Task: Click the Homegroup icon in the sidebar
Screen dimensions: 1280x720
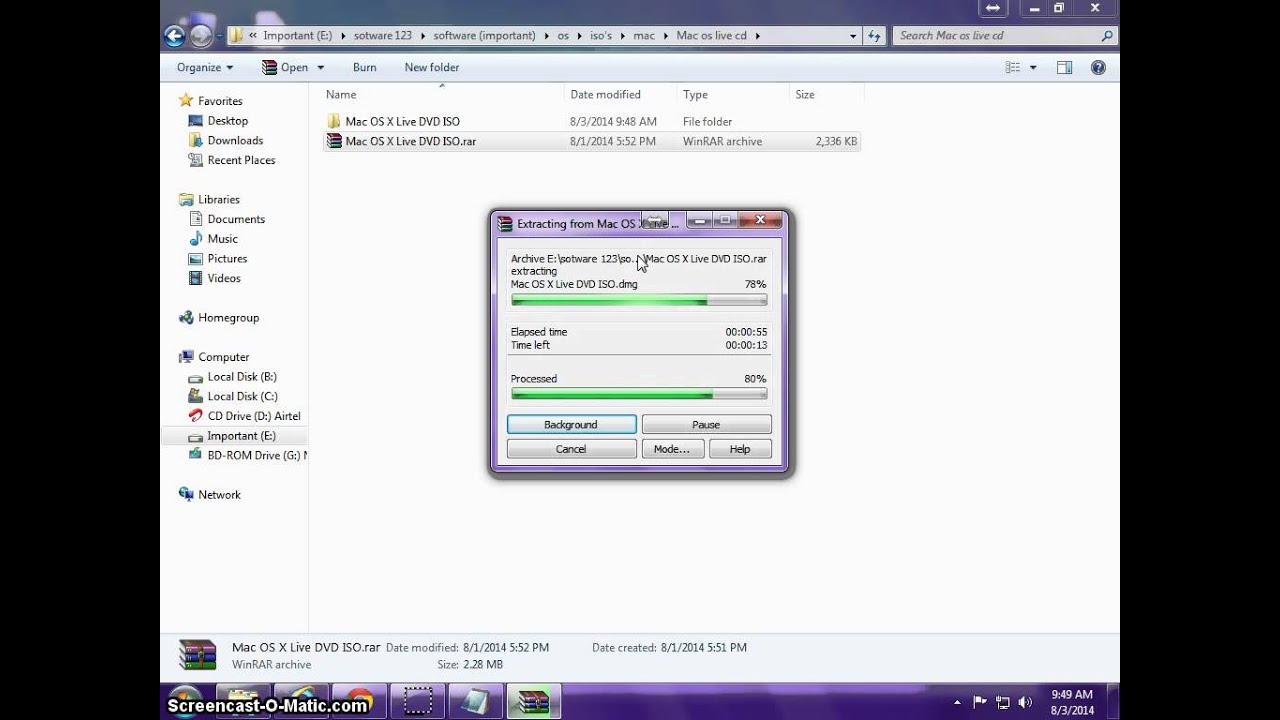Action: 186,317
